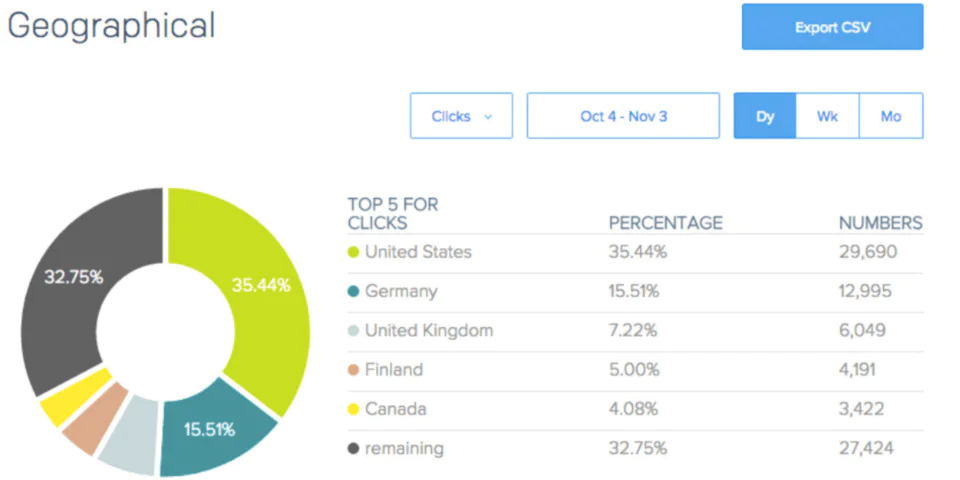Screen dimensions: 960x480
Task: Click the pale gray United Kingdom legend dot
Action: tap(353, 331)
